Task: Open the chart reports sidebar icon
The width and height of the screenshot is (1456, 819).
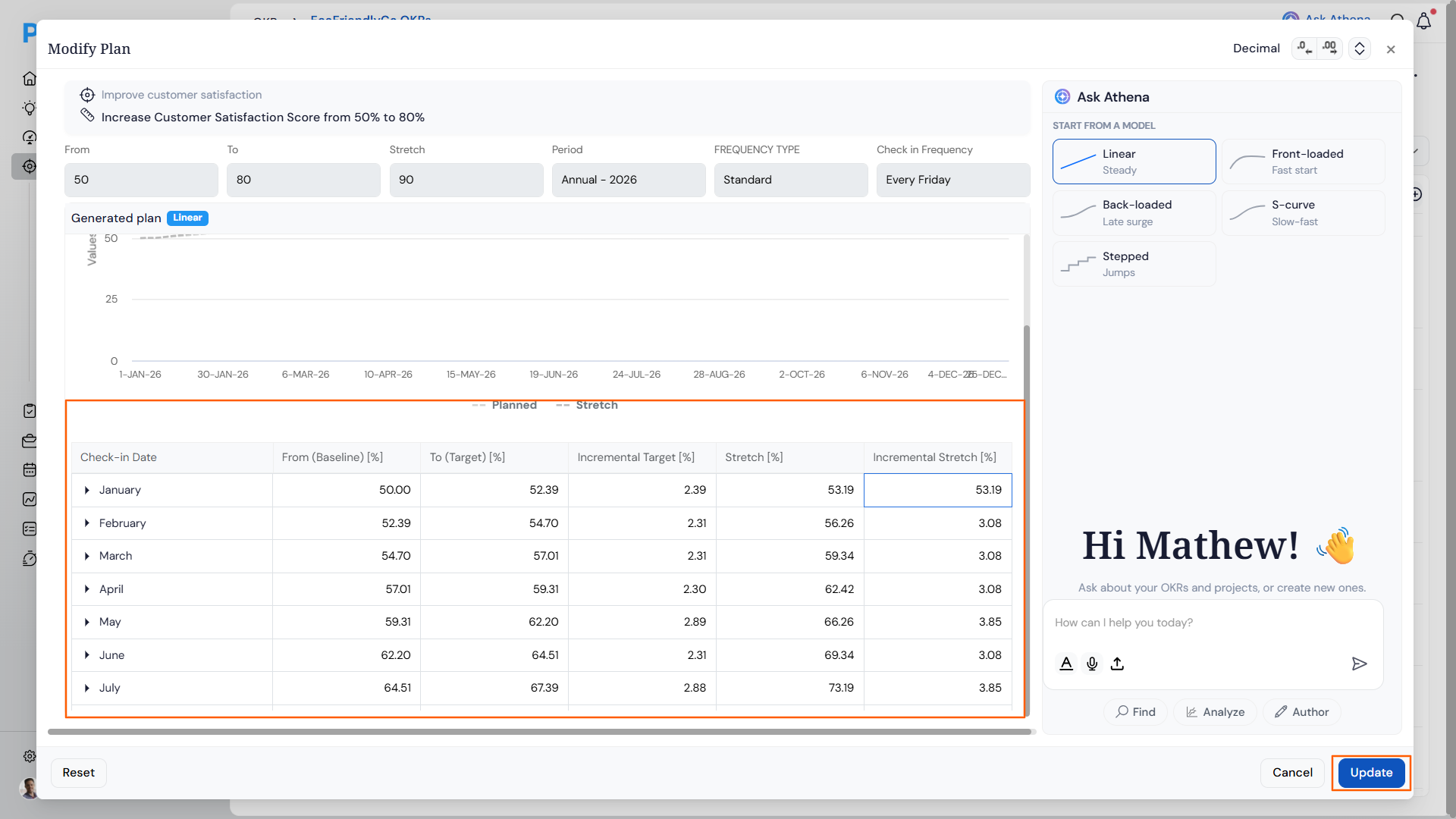Action: [x=30, y=499]
